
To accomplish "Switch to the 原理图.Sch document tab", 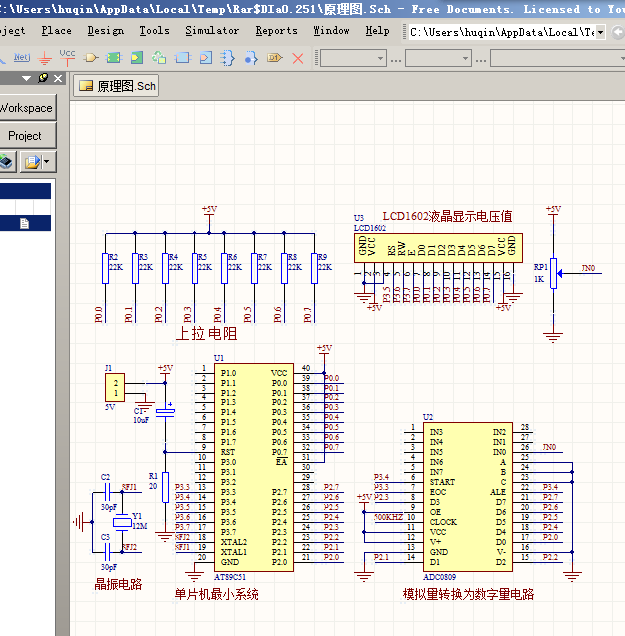I will click(x=116, y=86).
